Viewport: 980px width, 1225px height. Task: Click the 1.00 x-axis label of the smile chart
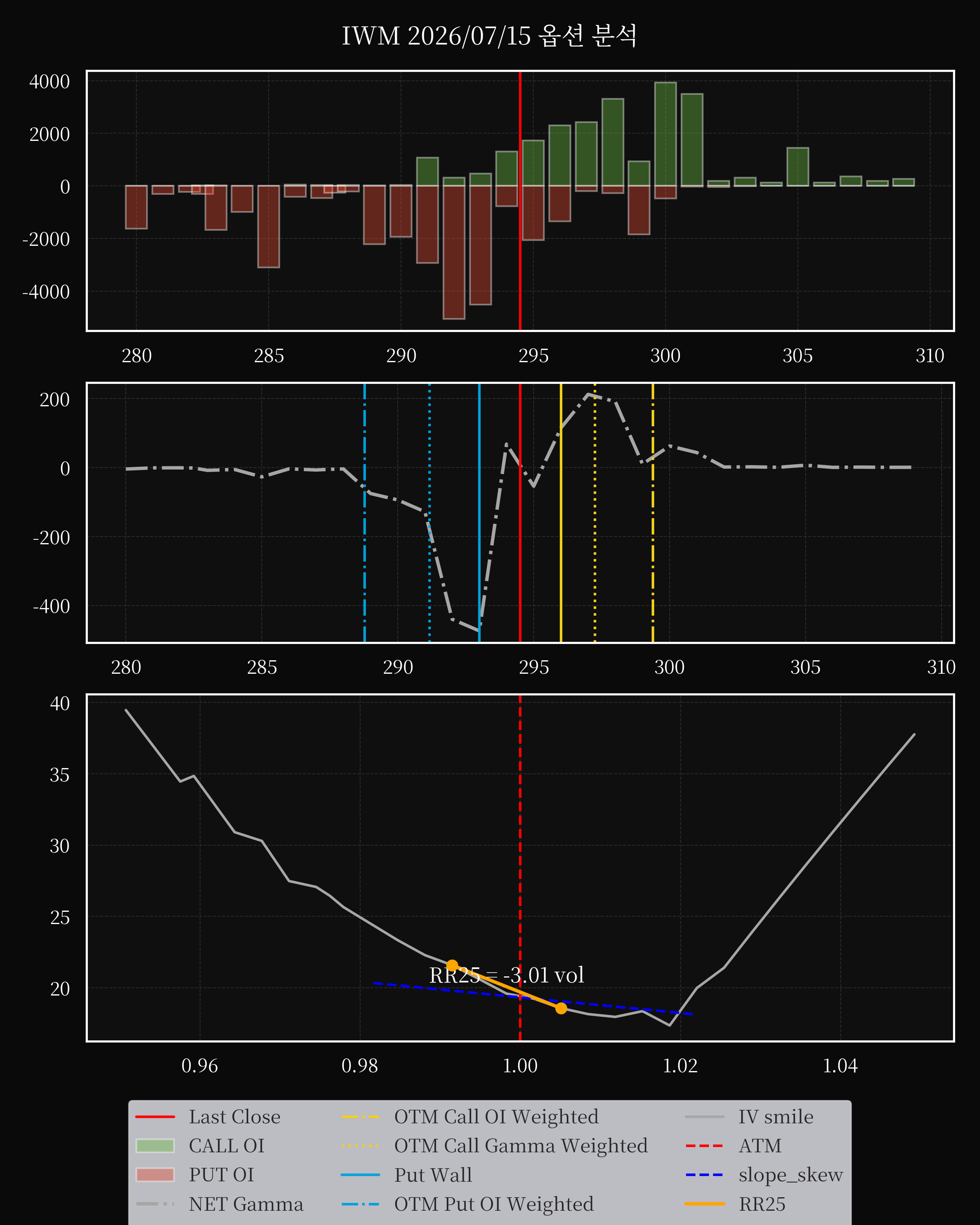click(x=520, y=1066)
